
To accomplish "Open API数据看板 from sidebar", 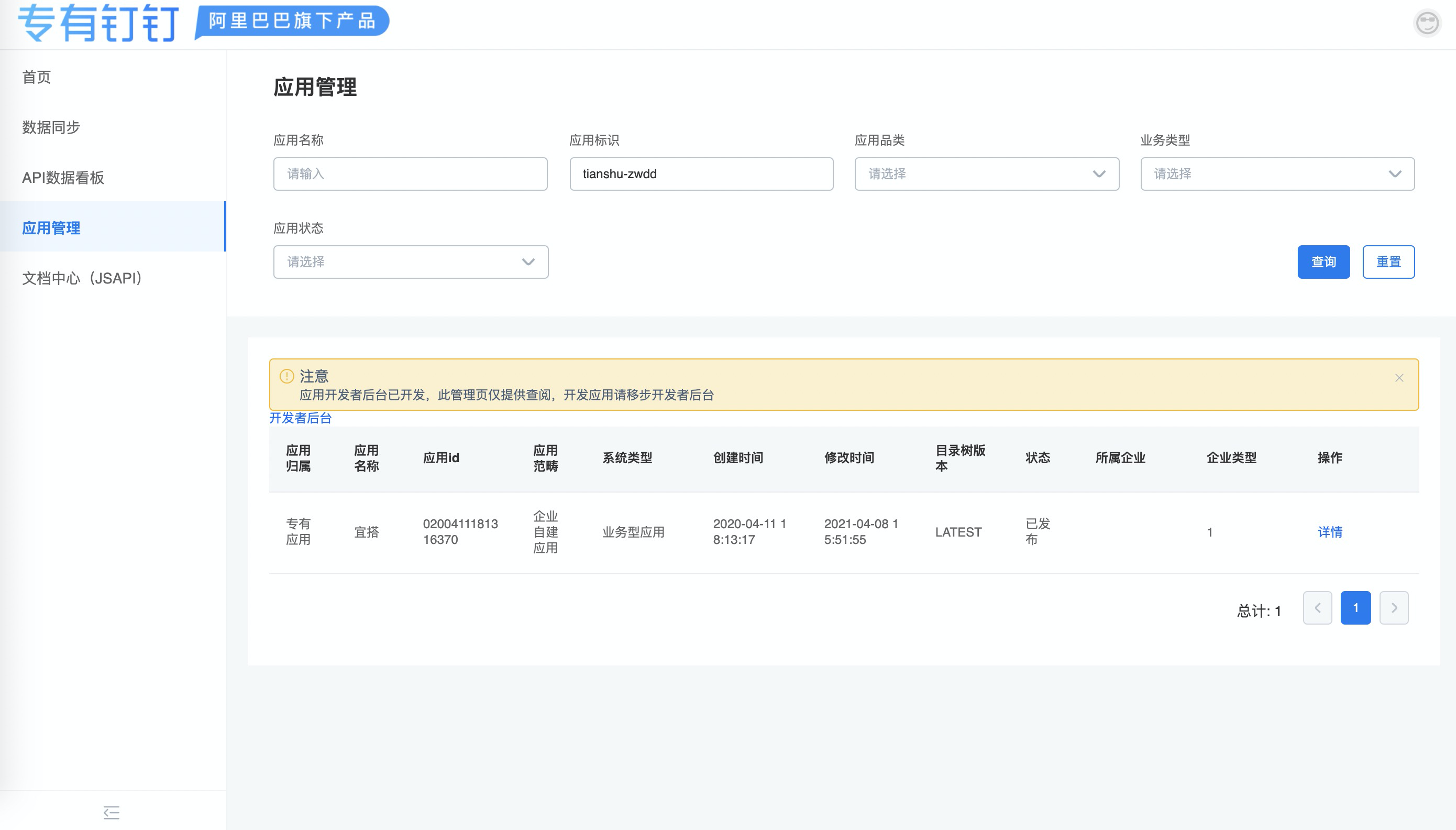I will (63, 178).
